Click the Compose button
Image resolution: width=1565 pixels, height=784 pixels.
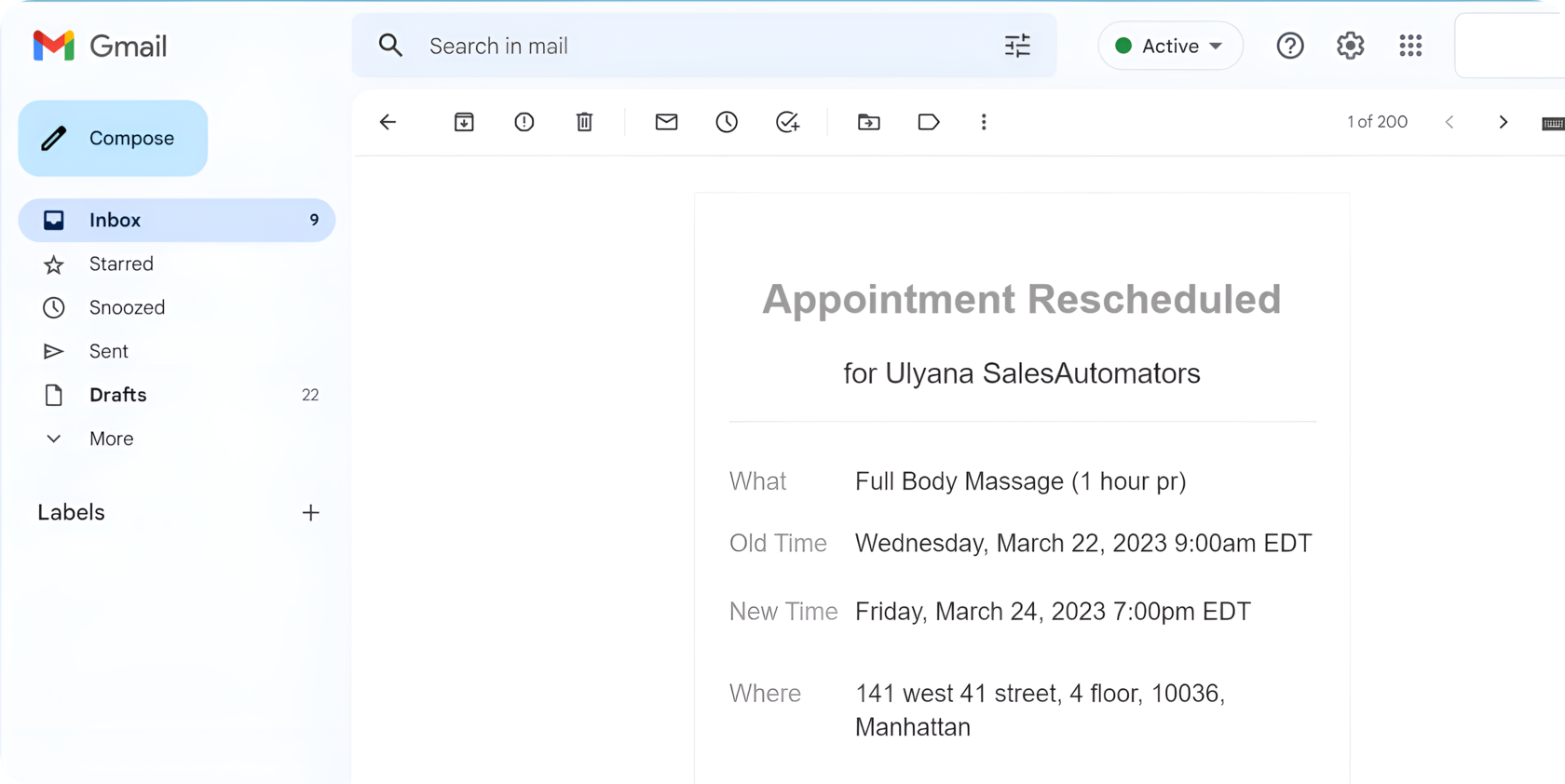click(113, 138)
